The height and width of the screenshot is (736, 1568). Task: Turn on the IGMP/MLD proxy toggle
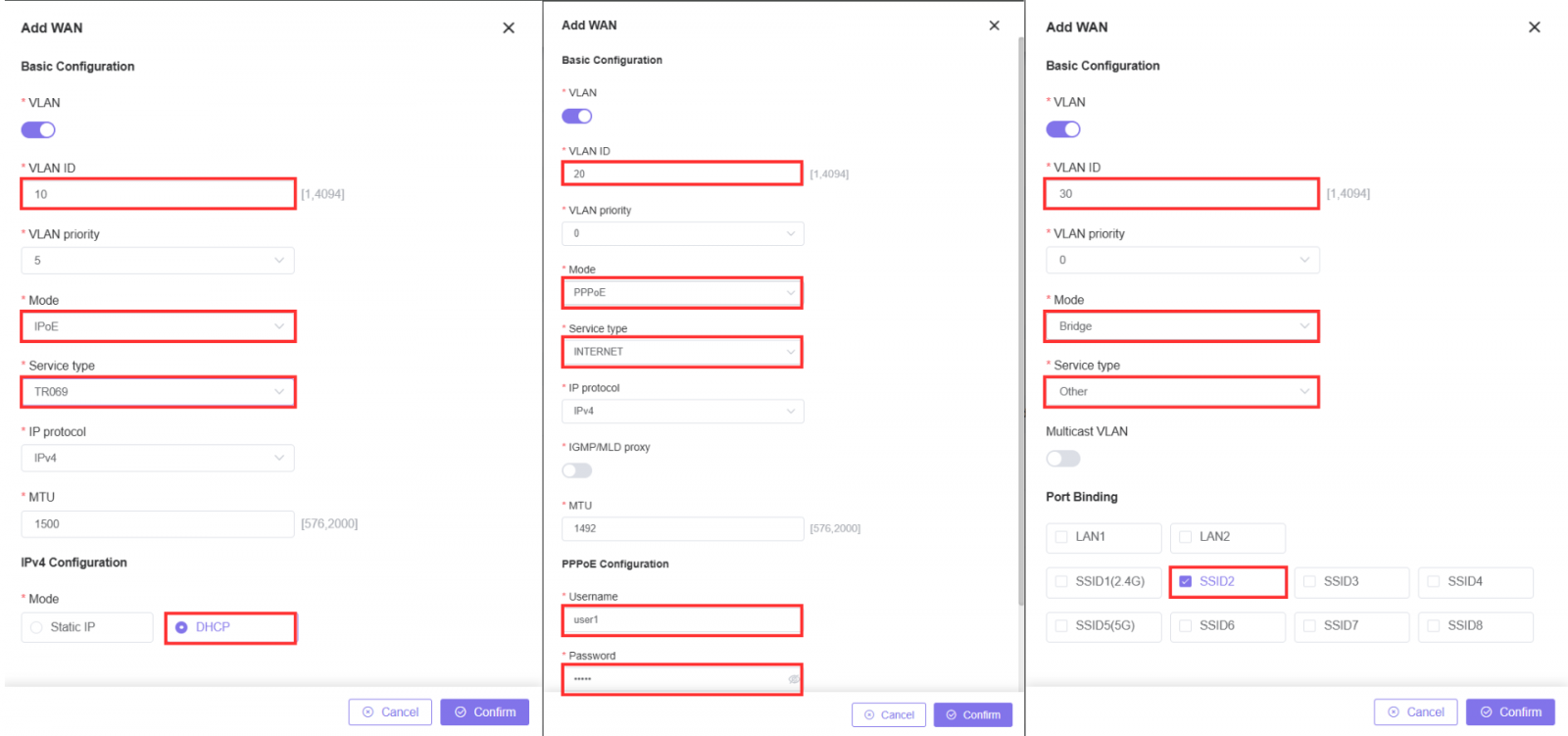[x=576, y=470]
